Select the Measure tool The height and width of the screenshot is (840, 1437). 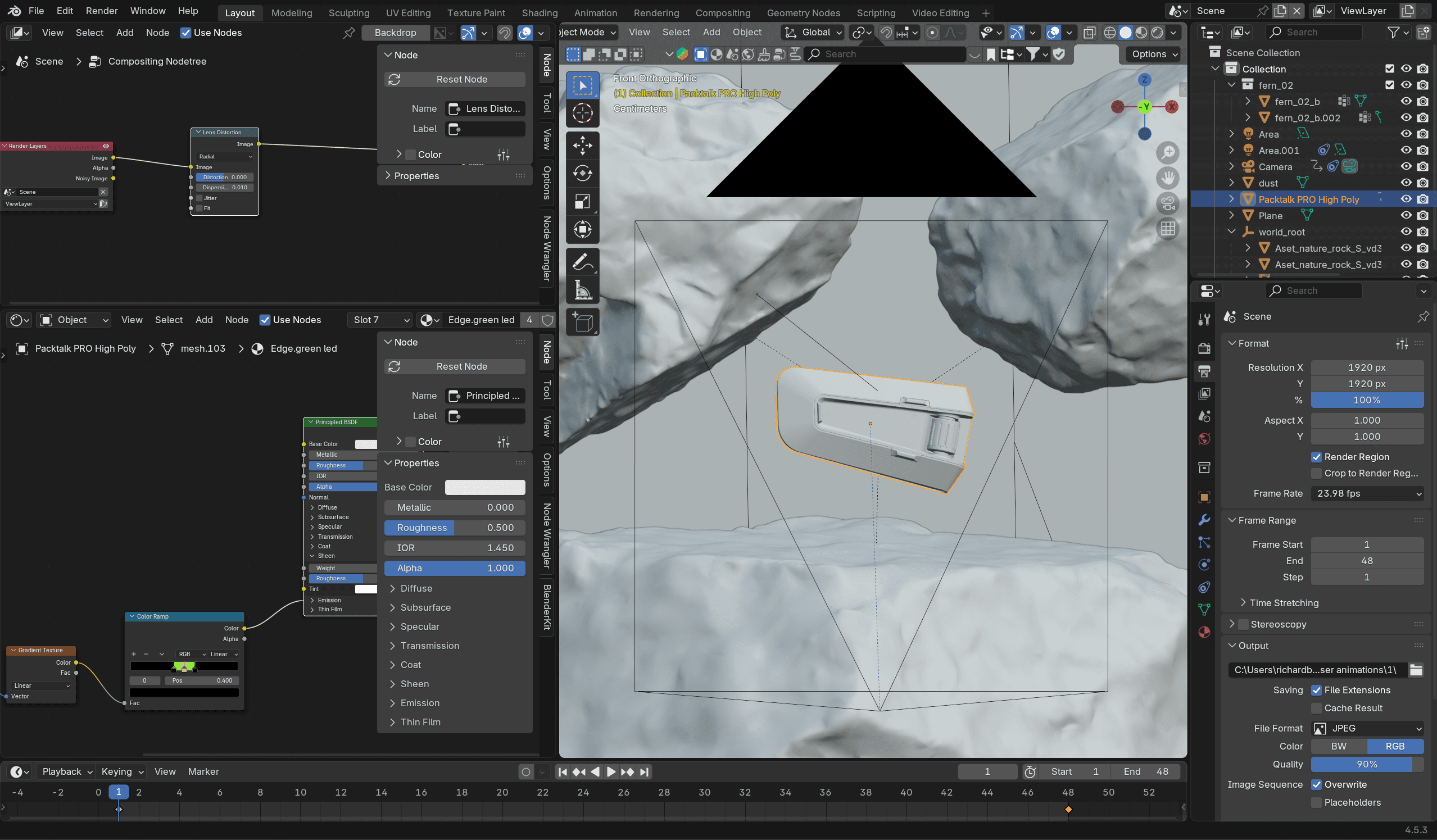pos(582,290)
